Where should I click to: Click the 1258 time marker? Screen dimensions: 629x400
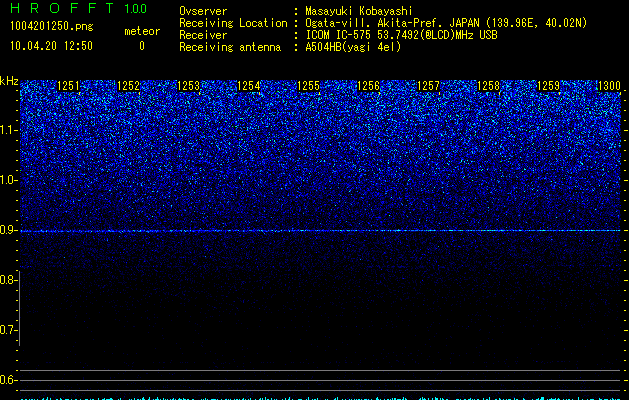(x=489, y=86)
